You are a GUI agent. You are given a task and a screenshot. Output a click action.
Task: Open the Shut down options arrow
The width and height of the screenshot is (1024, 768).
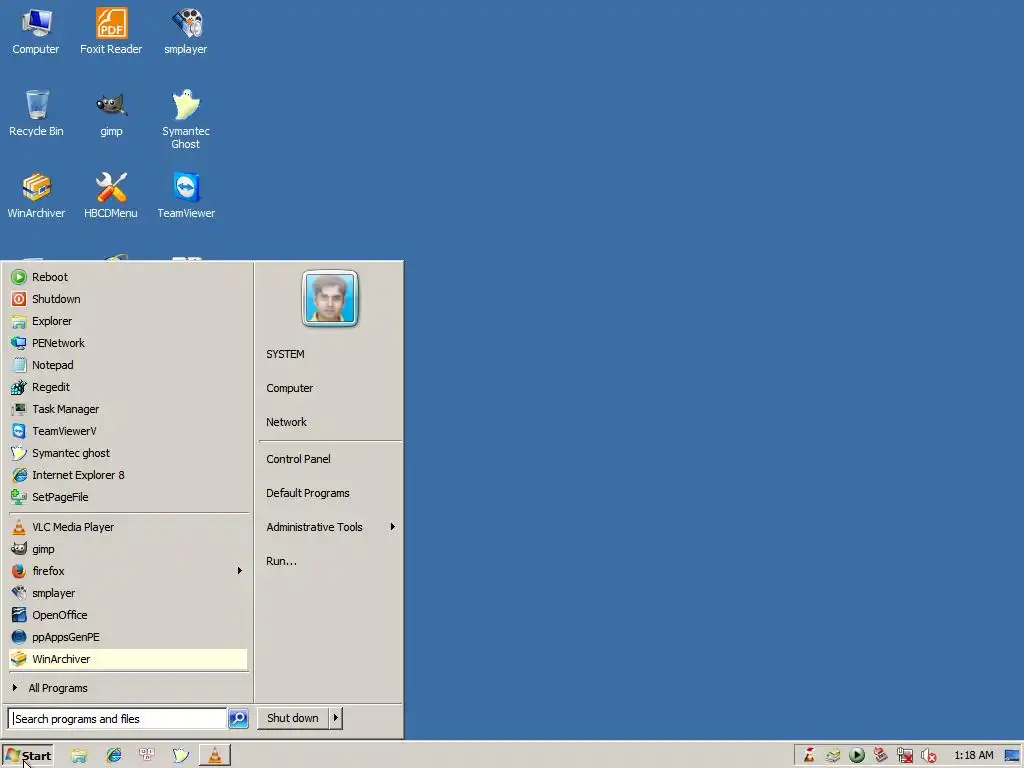click(336, 718)
